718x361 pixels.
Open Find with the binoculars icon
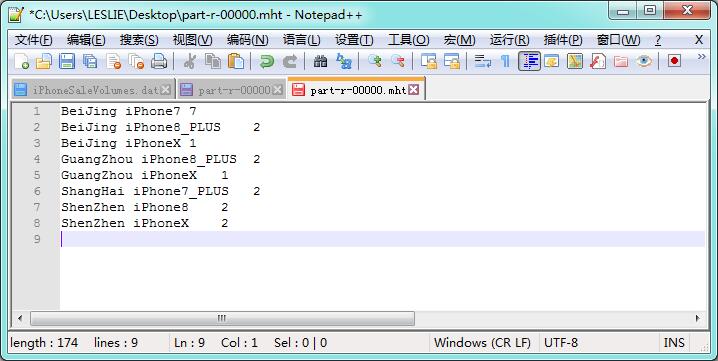[320, 61]
